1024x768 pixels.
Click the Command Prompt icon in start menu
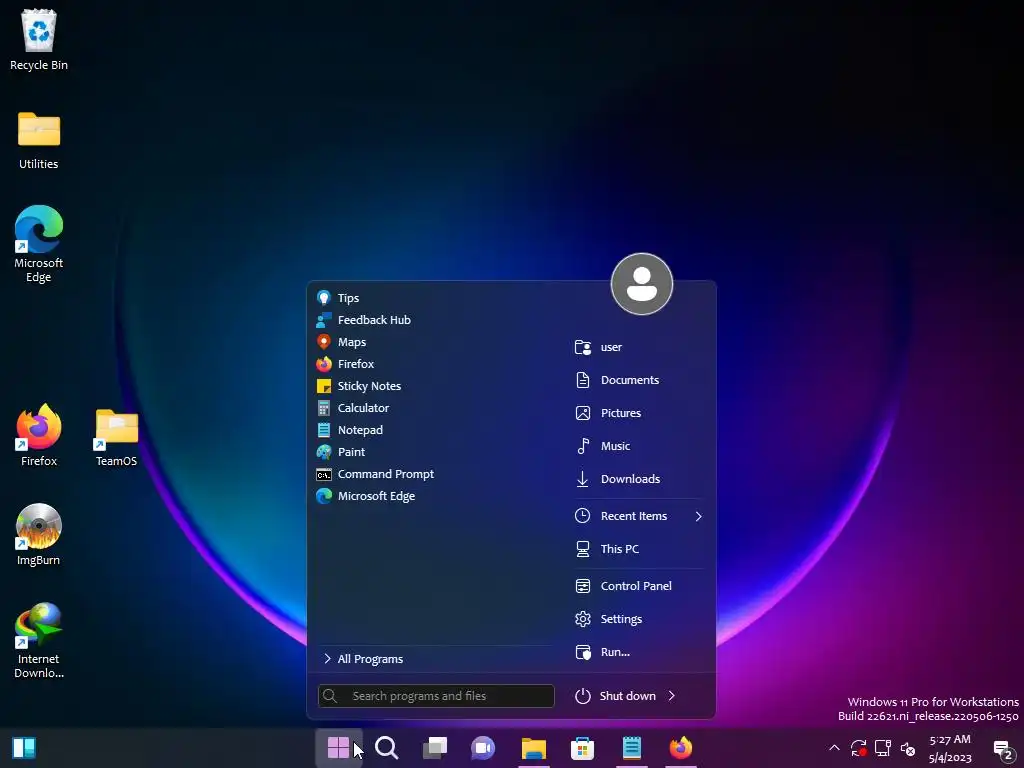(324, 474)
